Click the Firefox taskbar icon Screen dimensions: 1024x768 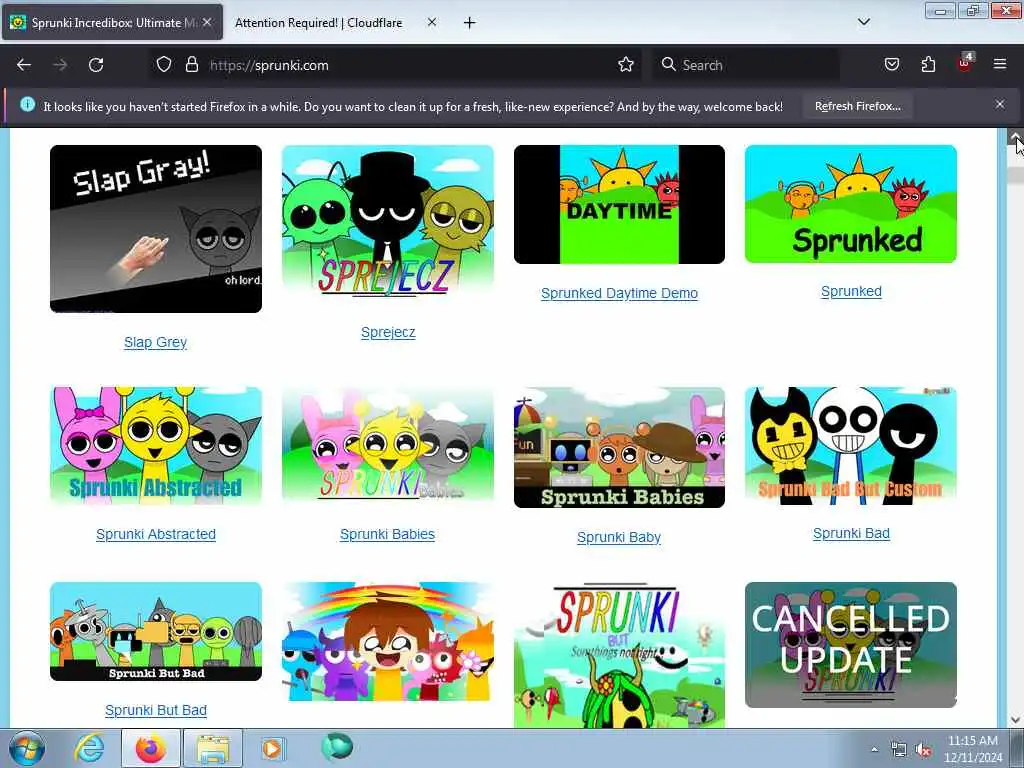point(151,748)
